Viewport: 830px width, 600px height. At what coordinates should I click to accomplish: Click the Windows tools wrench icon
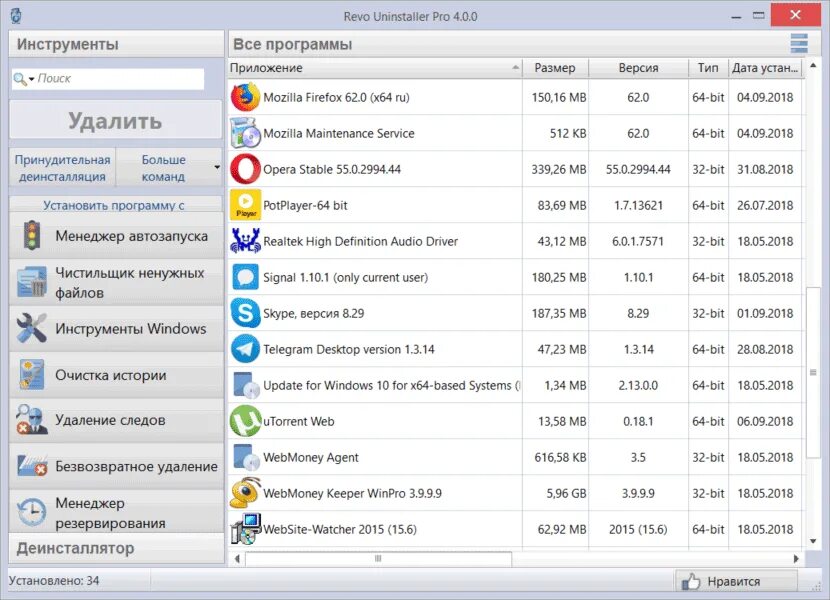[x=32, y=328]
